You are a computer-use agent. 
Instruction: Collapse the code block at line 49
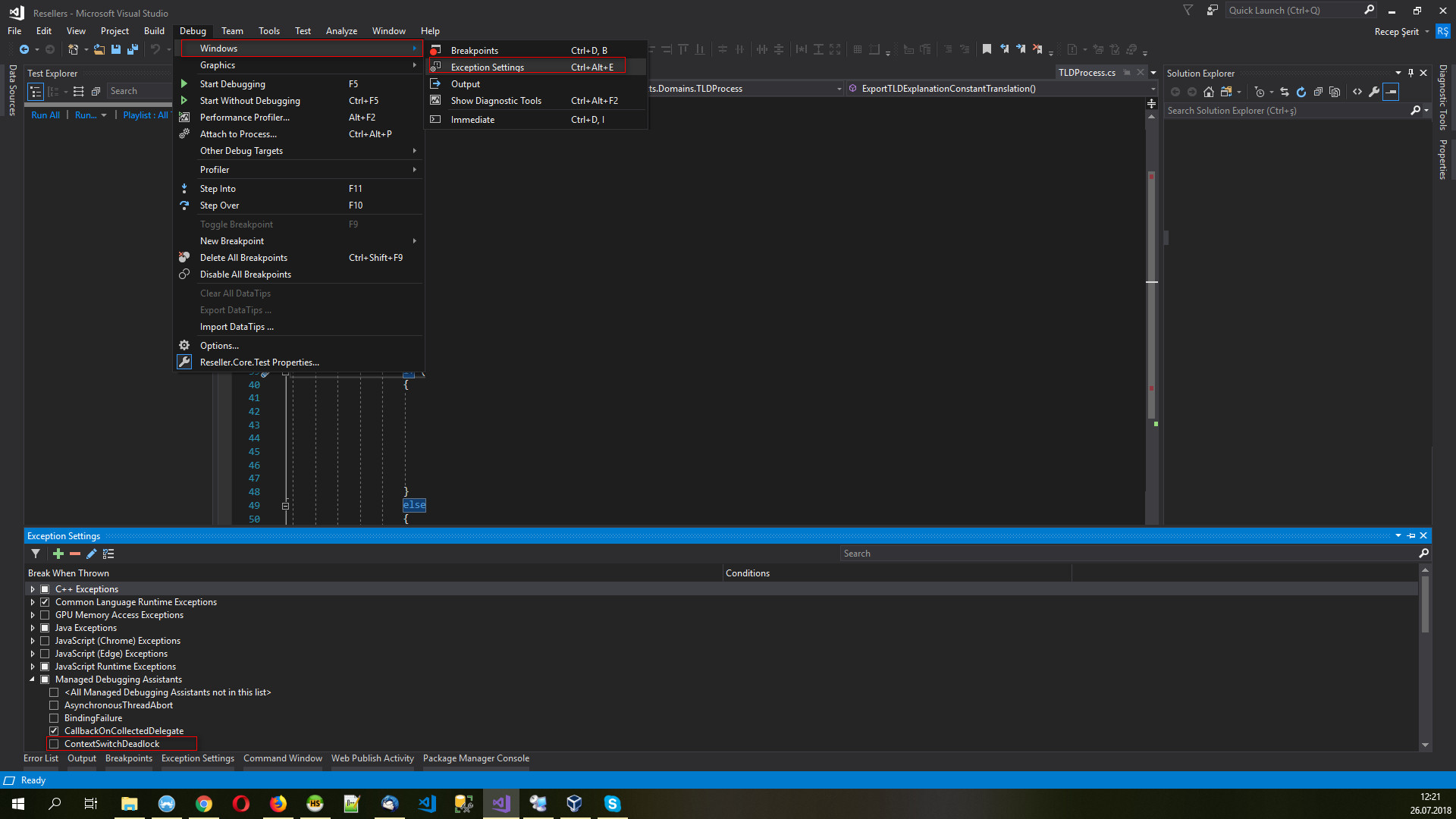(285, 506)
